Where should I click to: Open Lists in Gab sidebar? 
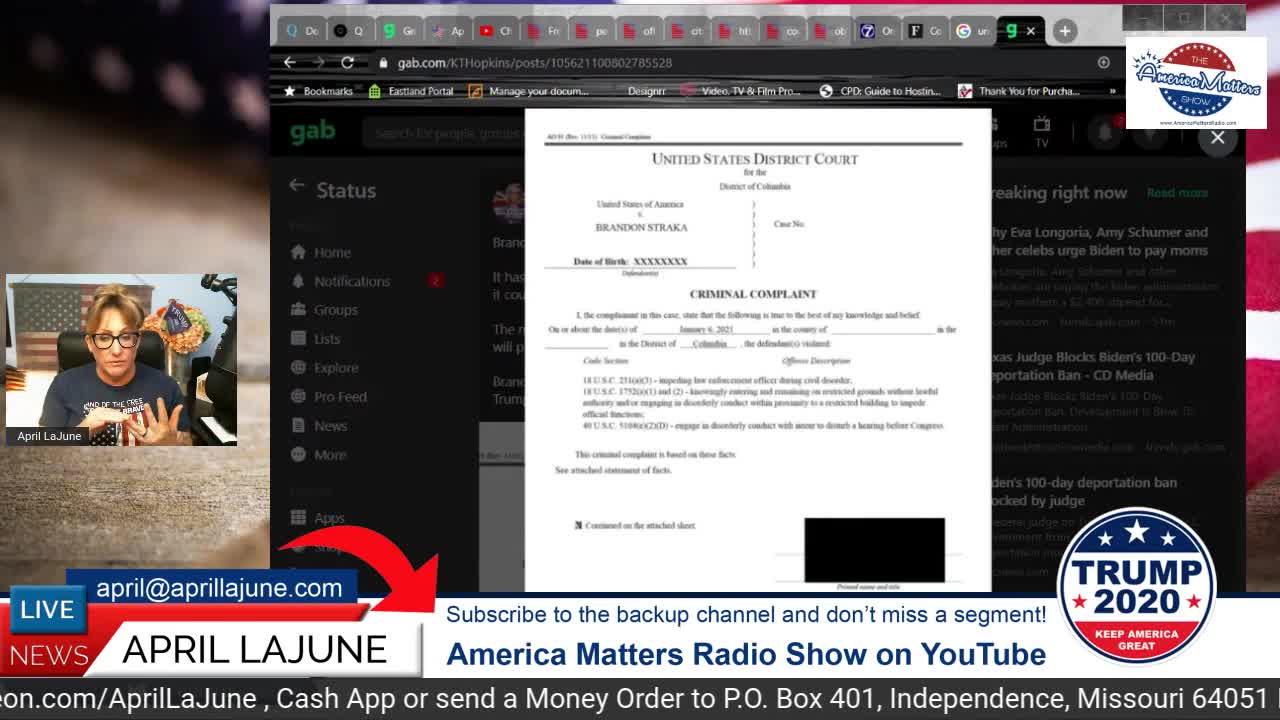pos(316,339)
